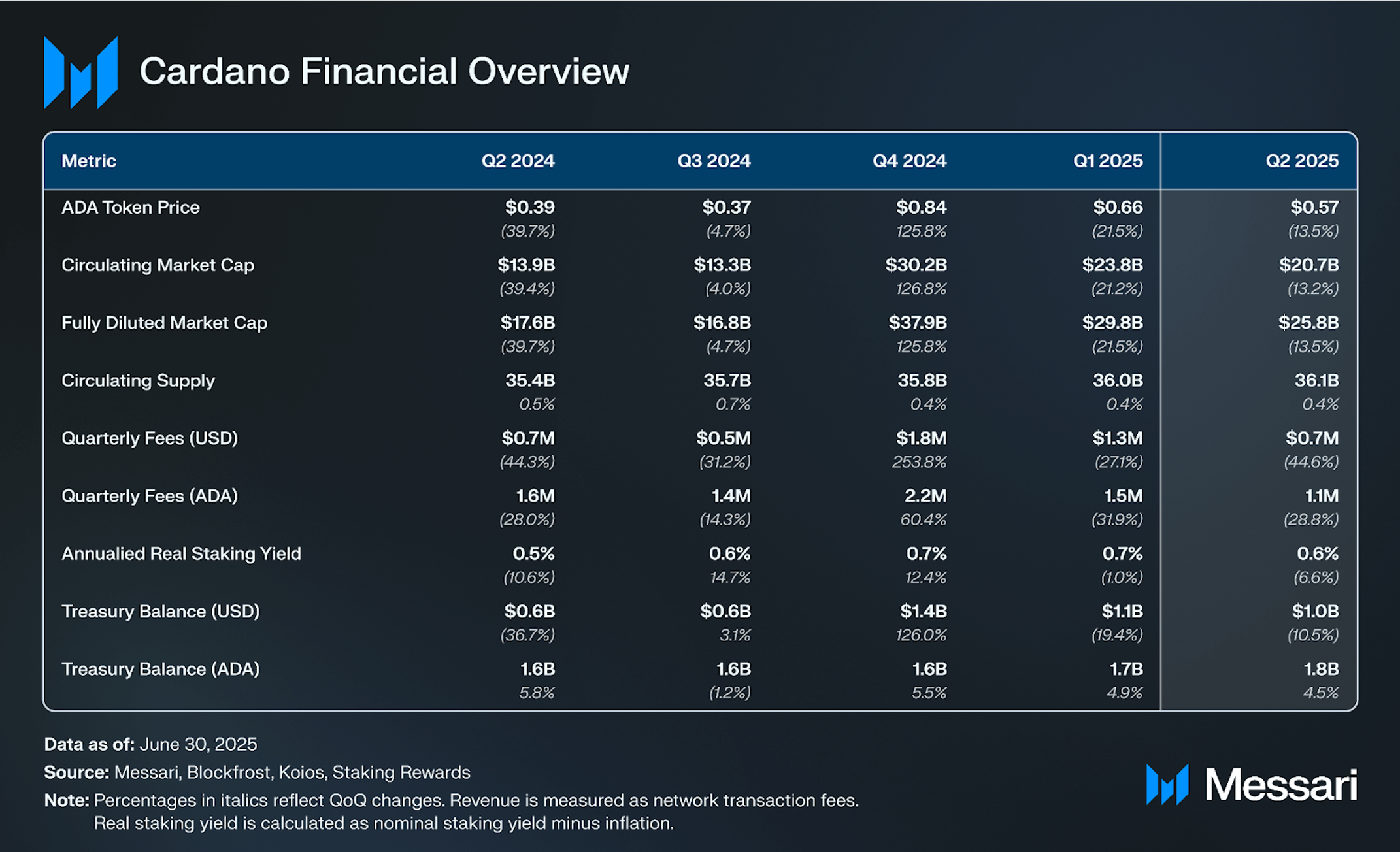1400x852 pixels.
Task: Click the Q2 2025 treasury balance 1.8B
Action: click(x=1322, y=669)
